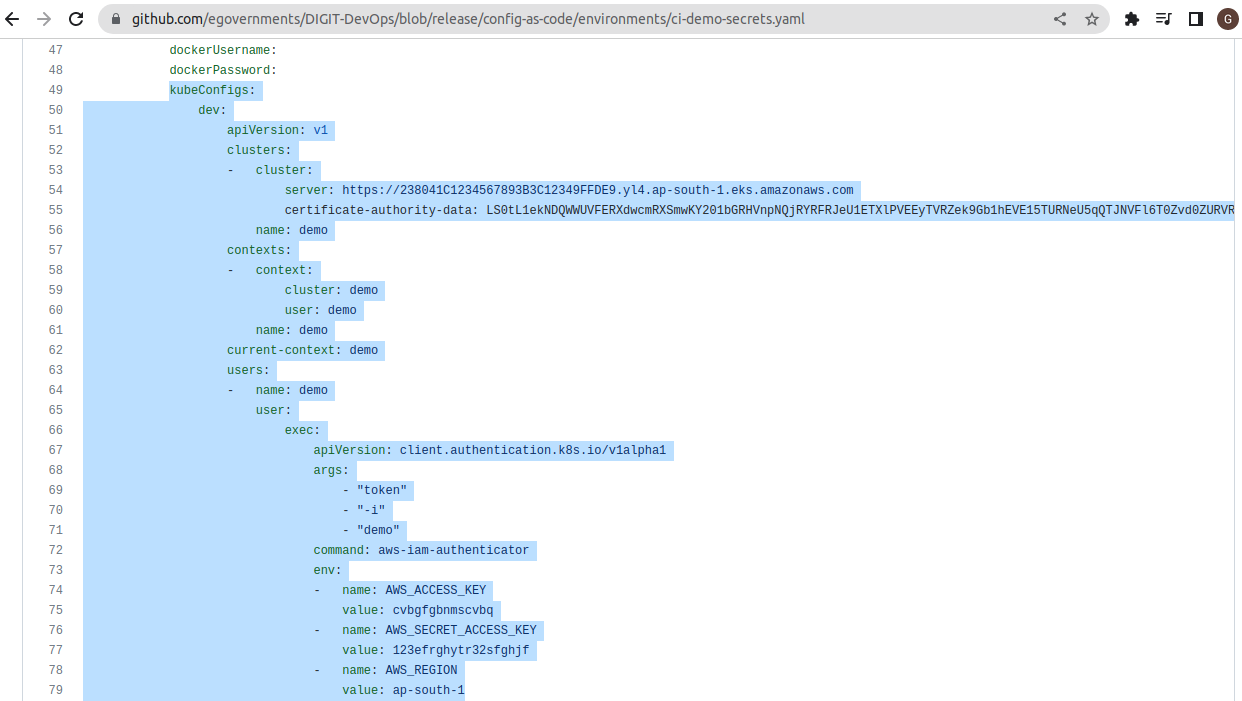The width and height of the screenshot is (1242, 701).
Task: Open the media controls icon
Action: tap(1163, 19)
